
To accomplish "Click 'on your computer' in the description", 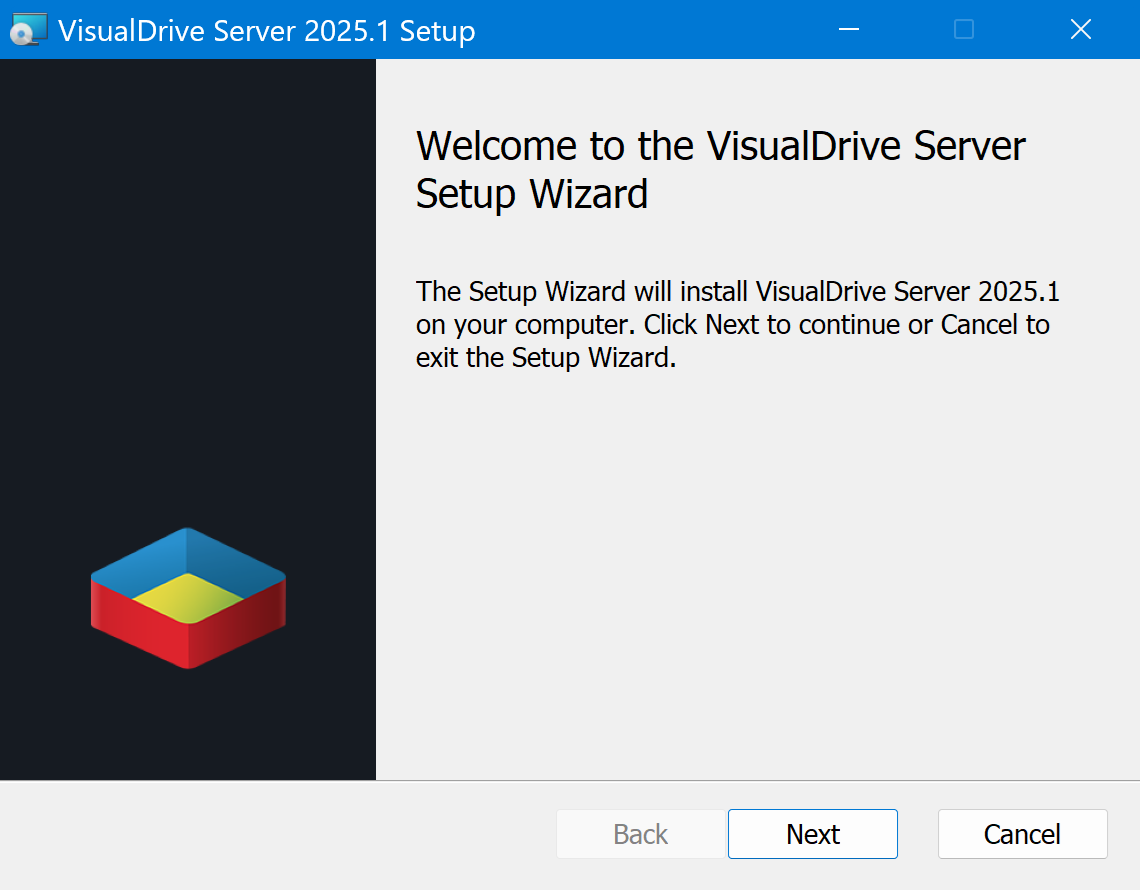I will pyautogui.click(x=524, y=325).
